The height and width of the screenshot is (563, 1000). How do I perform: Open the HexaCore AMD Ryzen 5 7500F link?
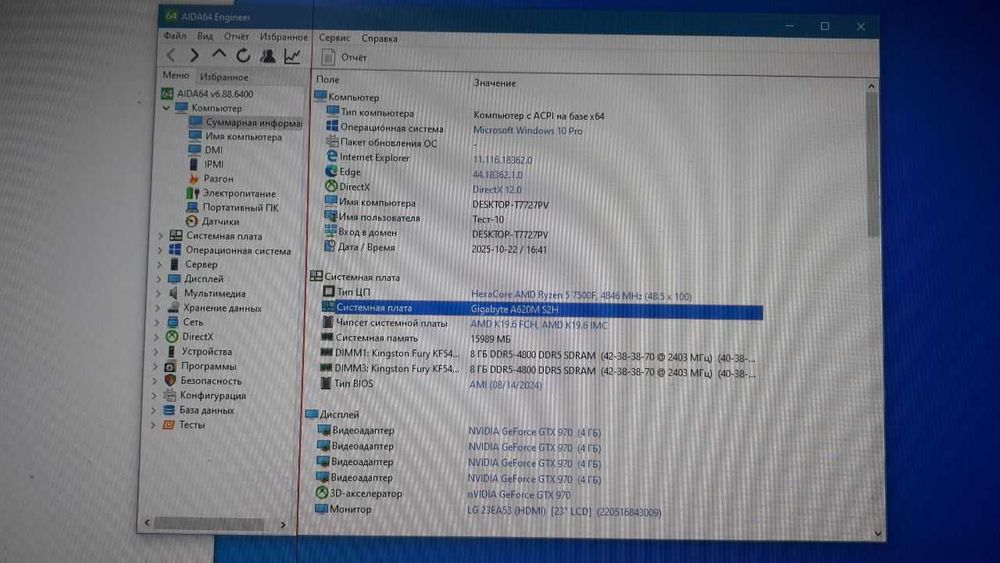click(x=581, y=295)
